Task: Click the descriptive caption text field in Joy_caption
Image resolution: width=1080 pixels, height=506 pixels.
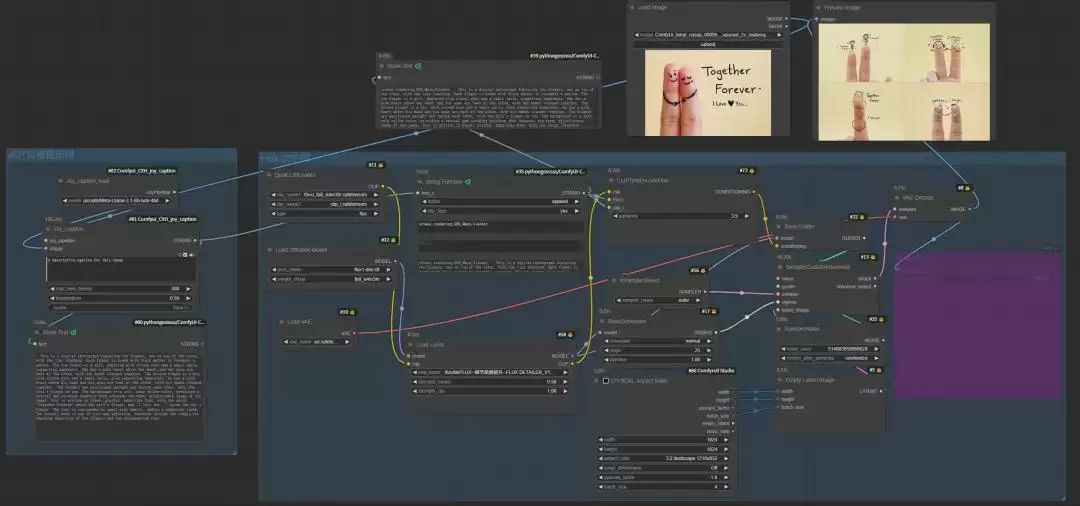Action: click(121, 270)
